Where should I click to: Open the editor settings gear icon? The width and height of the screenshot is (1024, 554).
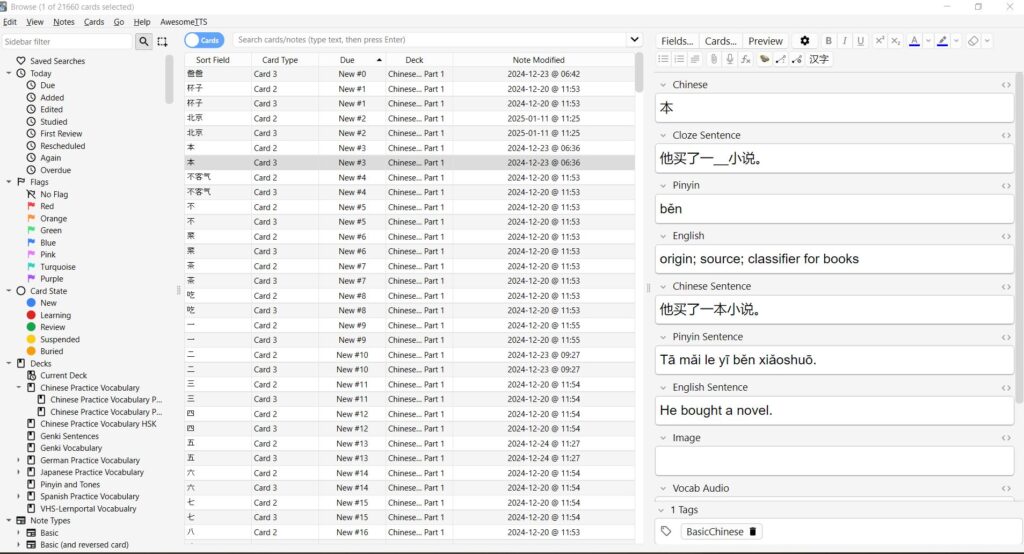point(805,41)
